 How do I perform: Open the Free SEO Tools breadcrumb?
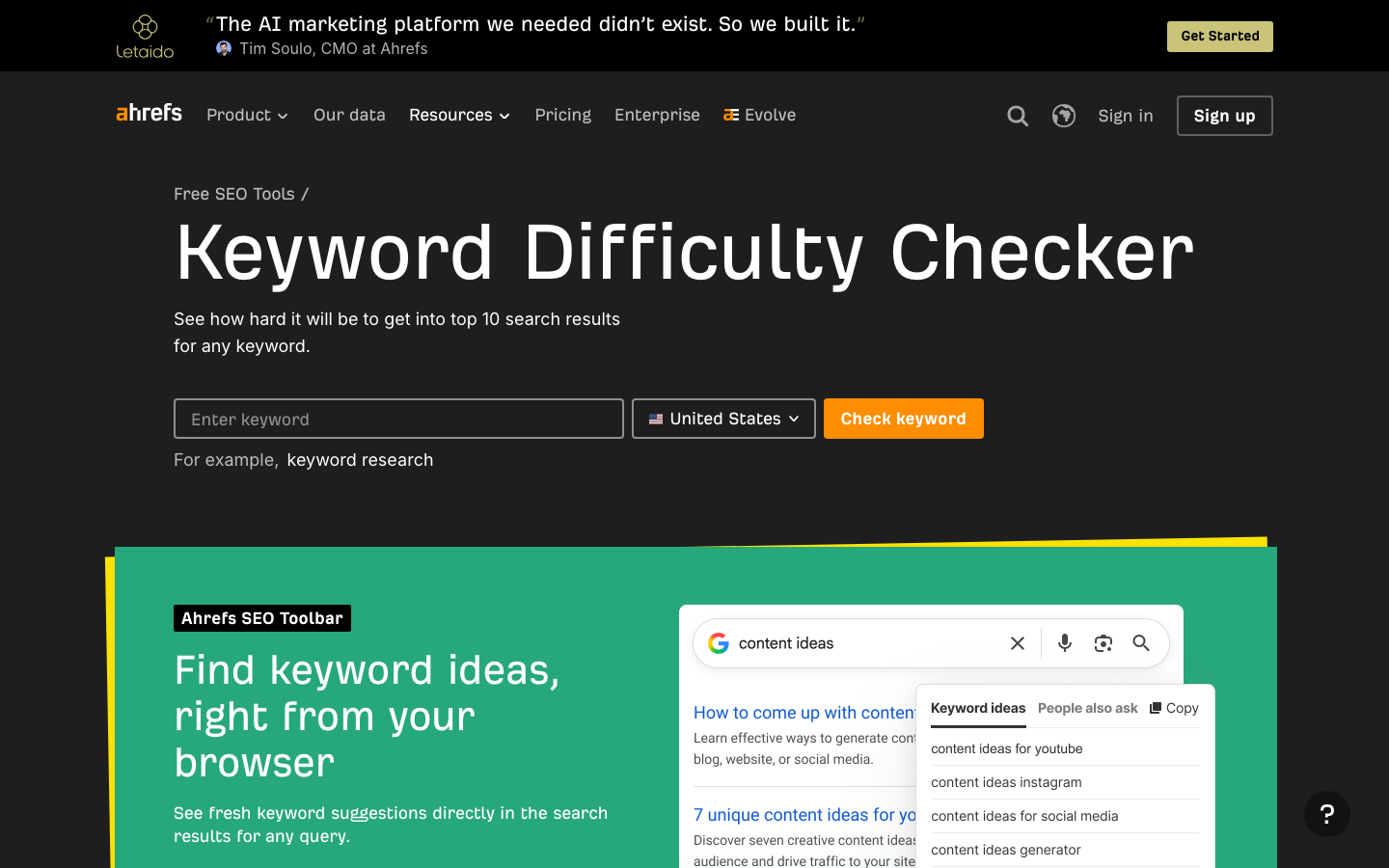click(x=234, y=194)
